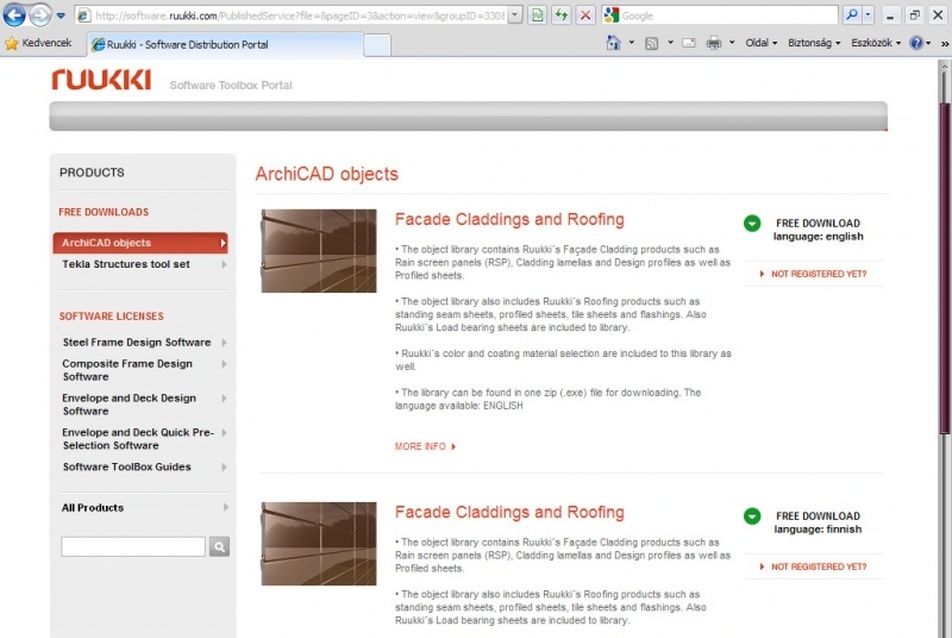Viewport: 952px width, 638px height.
Task: Click the ArchiCAD objects page heading
Action: tap(327, 174)
